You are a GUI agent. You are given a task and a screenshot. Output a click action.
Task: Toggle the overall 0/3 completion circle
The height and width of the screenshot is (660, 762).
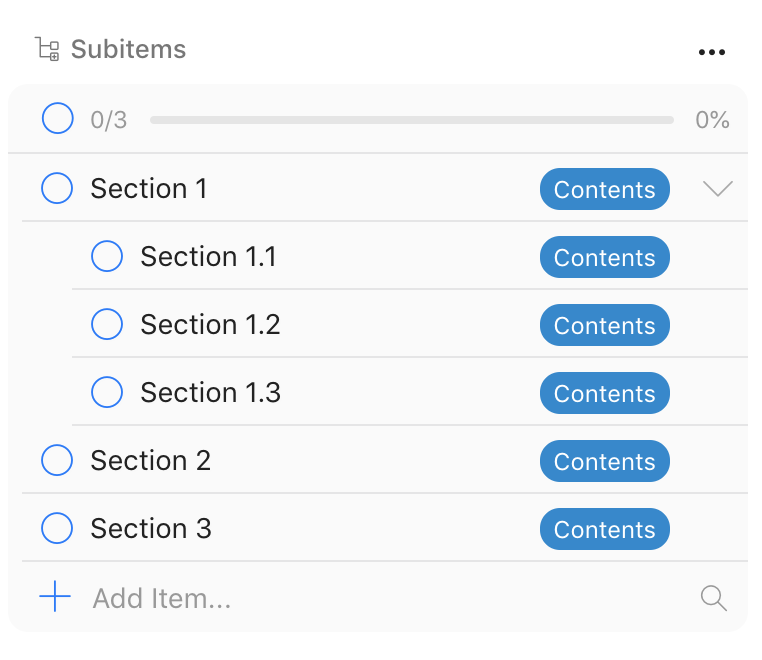point(58,118)
